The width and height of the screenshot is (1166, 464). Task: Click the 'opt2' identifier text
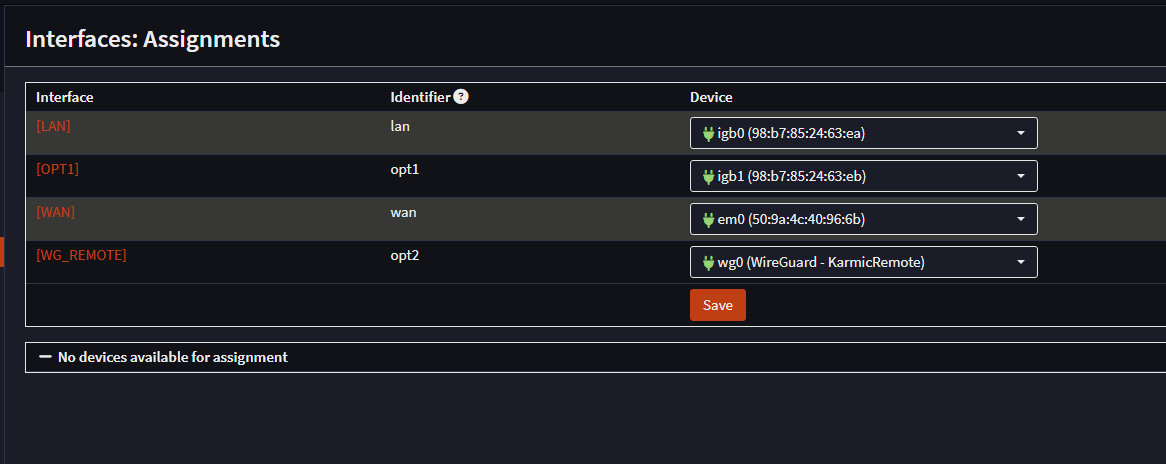(405, 255)
